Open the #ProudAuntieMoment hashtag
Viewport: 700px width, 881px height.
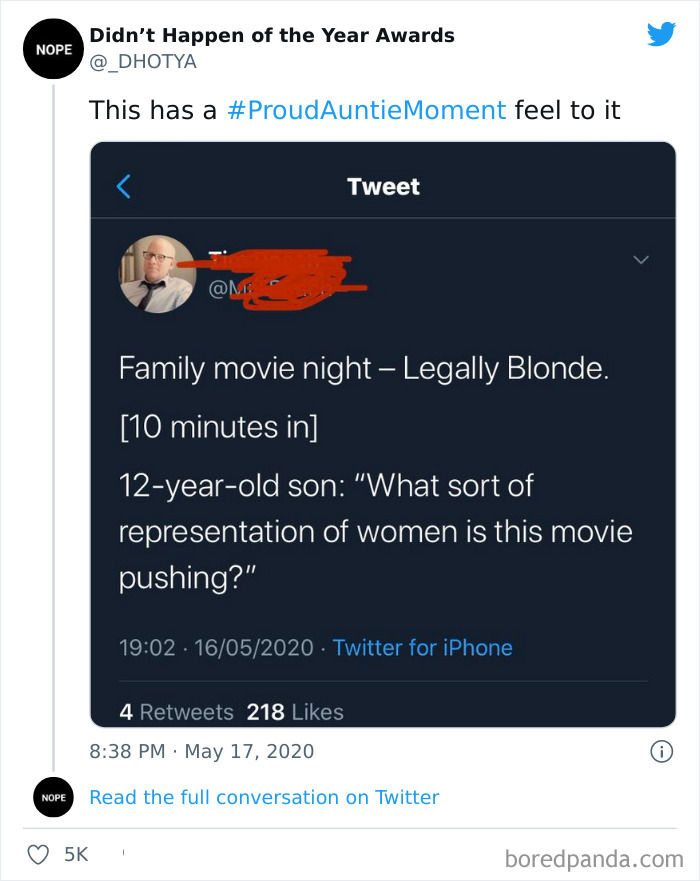coord(363,110)
